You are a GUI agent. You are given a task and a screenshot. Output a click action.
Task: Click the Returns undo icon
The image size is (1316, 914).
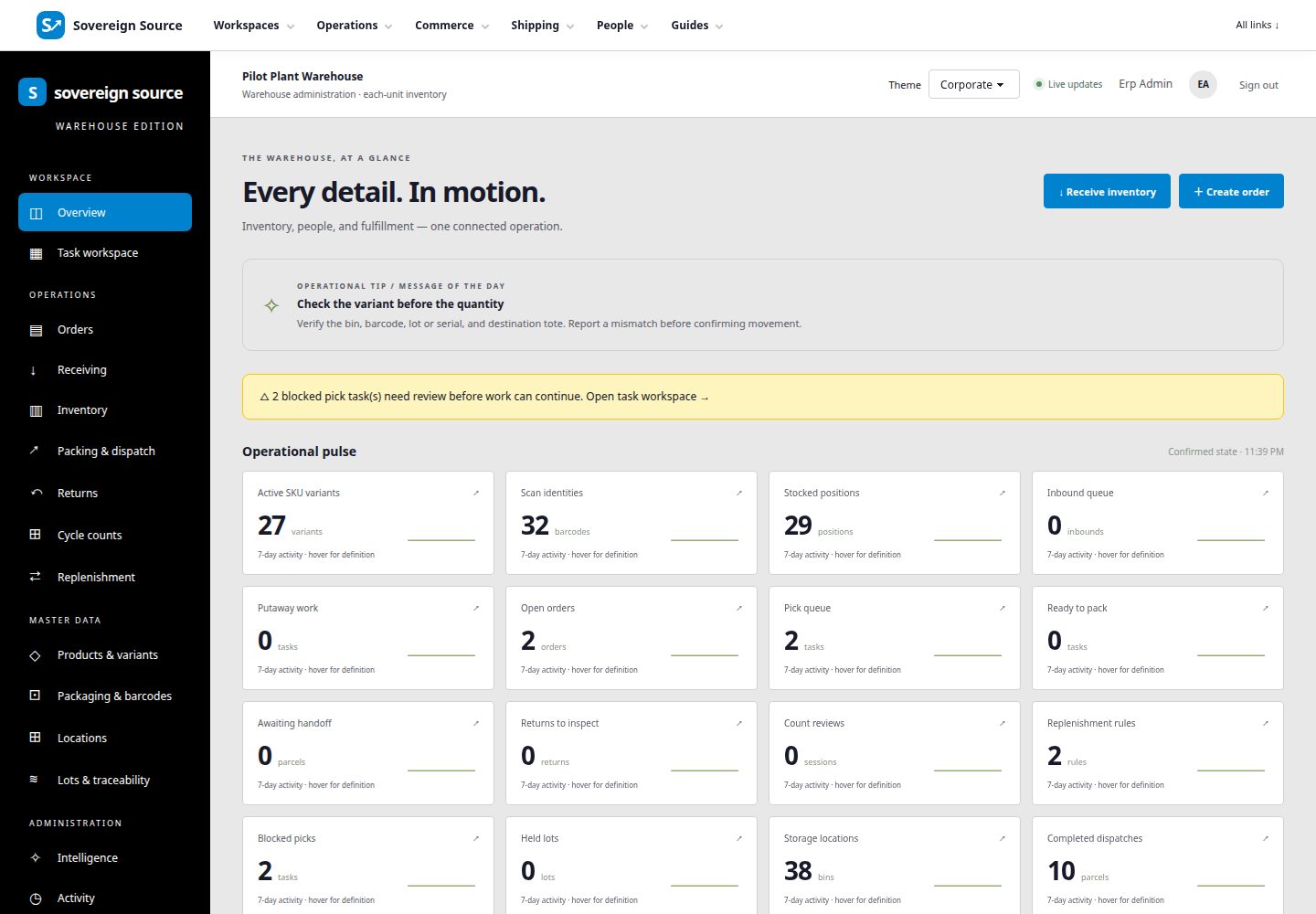(x=37, y=493)
